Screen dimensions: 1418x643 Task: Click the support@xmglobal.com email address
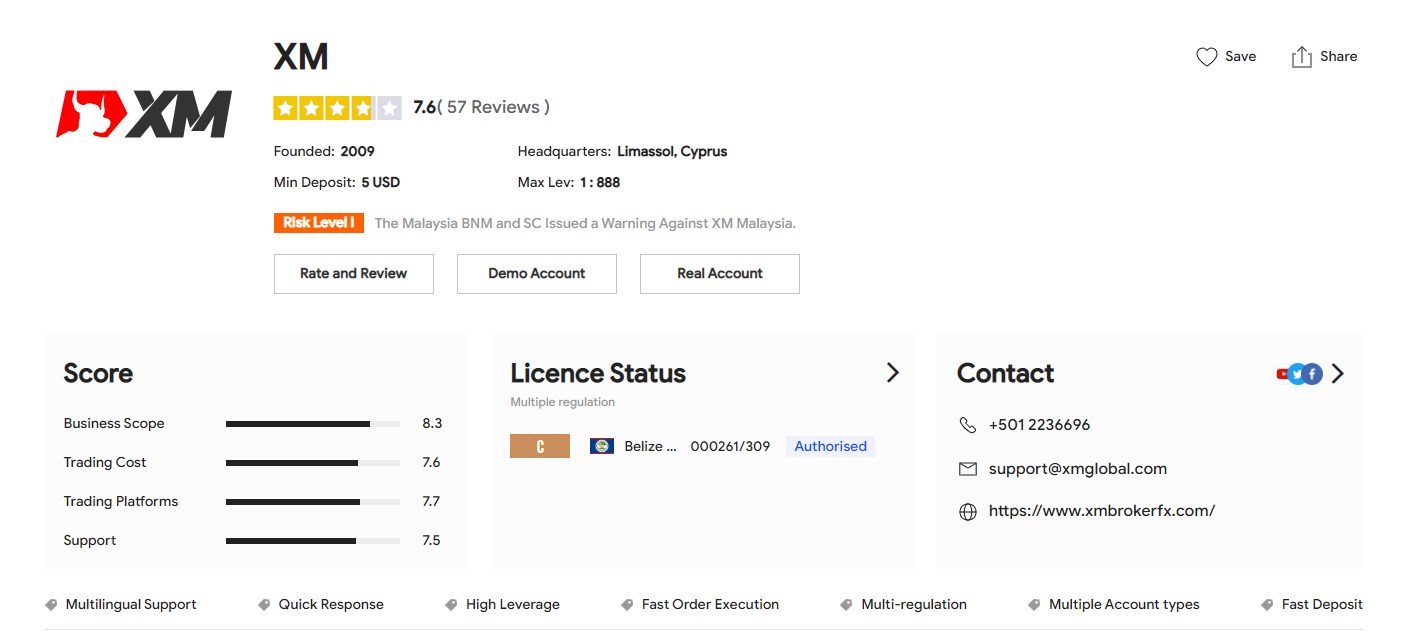pyautogui.click(x=1077, y=469)
